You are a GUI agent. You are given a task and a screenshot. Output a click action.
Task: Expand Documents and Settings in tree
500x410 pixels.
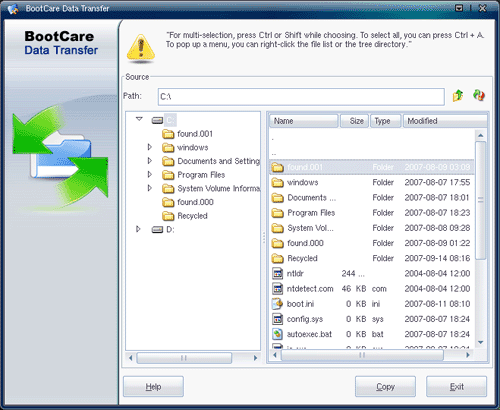[x=150, y=161]
